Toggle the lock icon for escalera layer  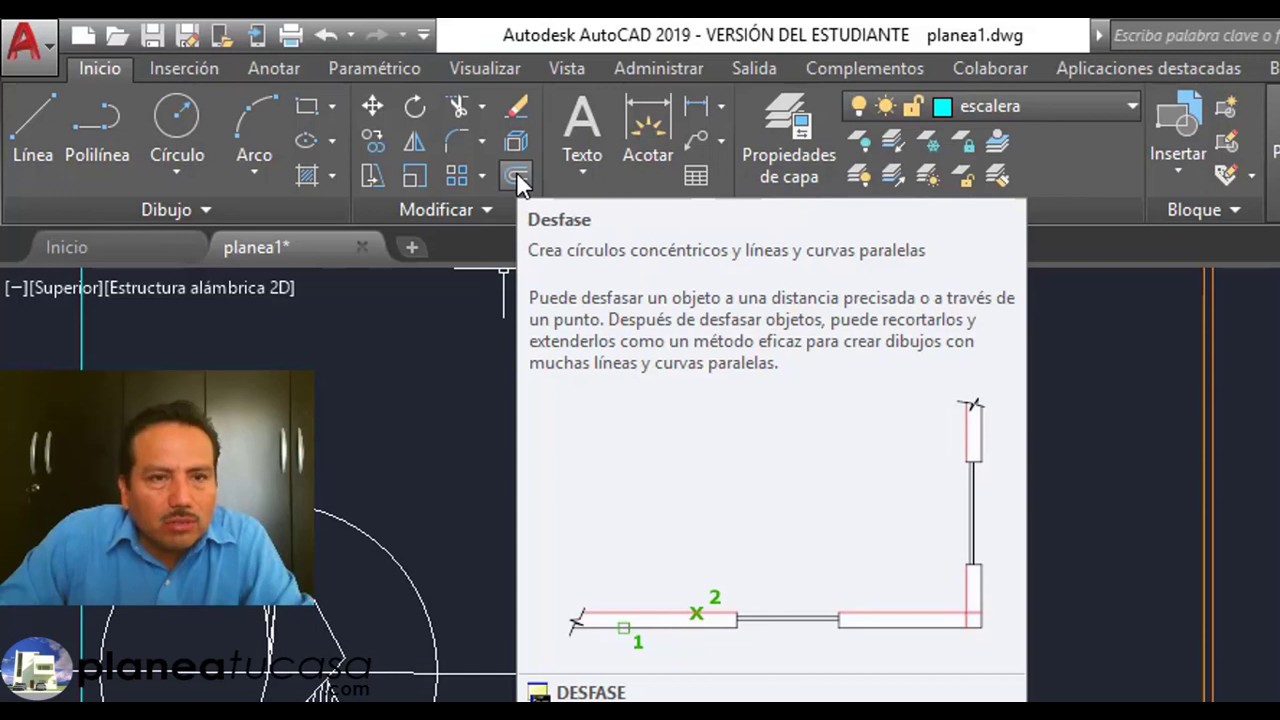(912, 106)
